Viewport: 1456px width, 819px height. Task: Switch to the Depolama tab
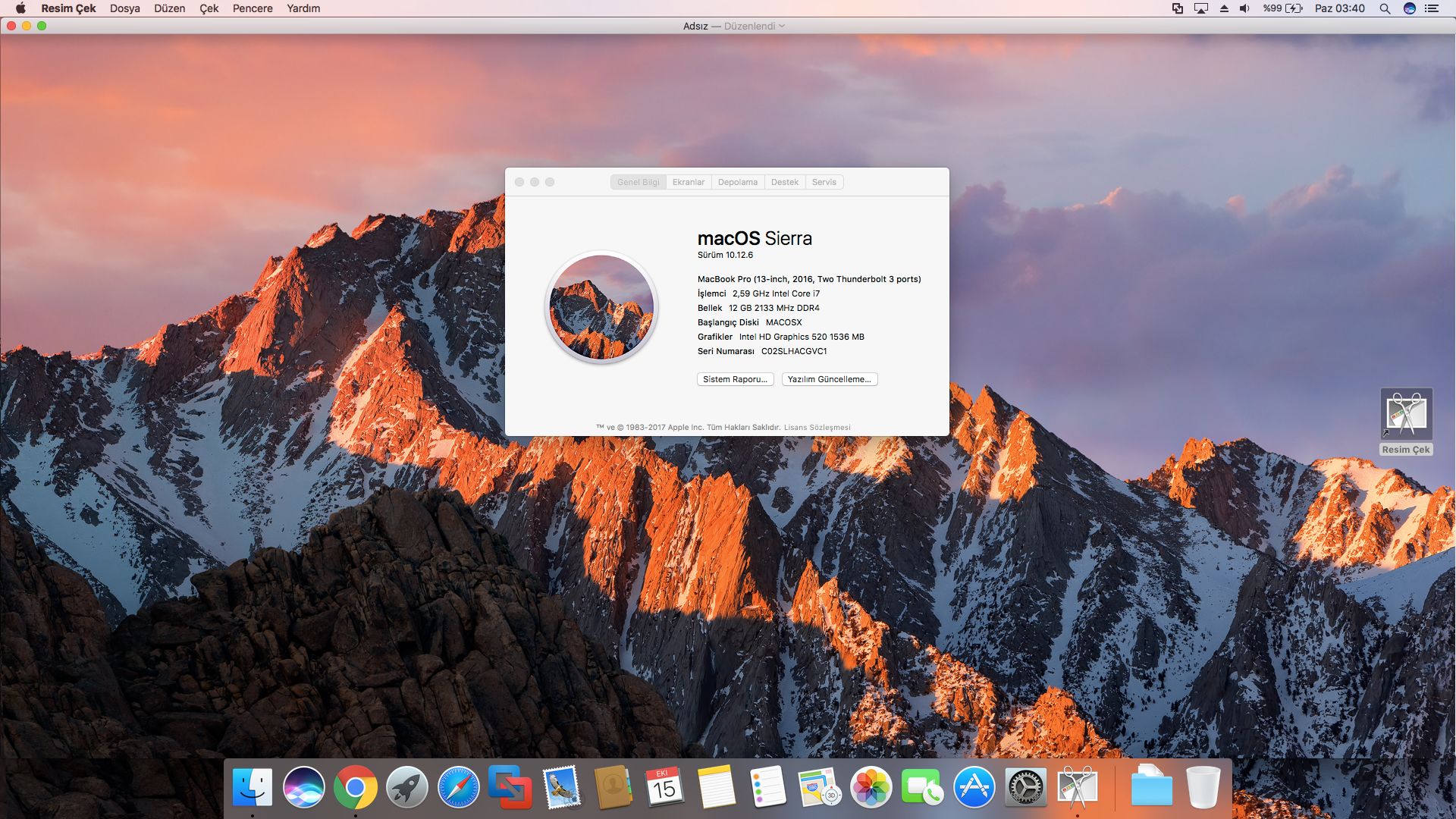[x=737, y=182]
